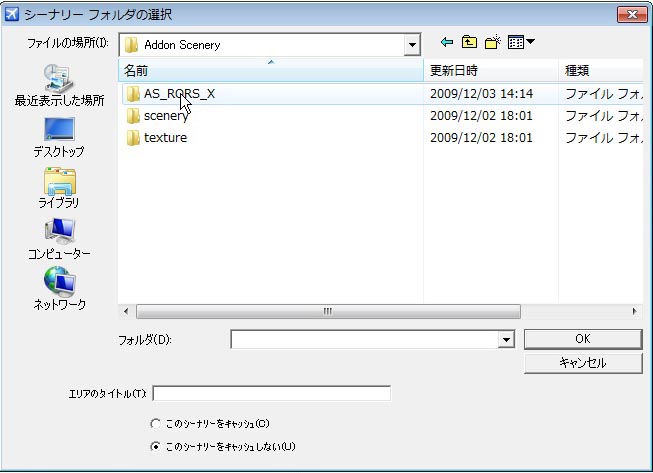Screen dimensions: 653x473
Task: Open ライブラリ in sidebar
Action: [x=59, y=188]
